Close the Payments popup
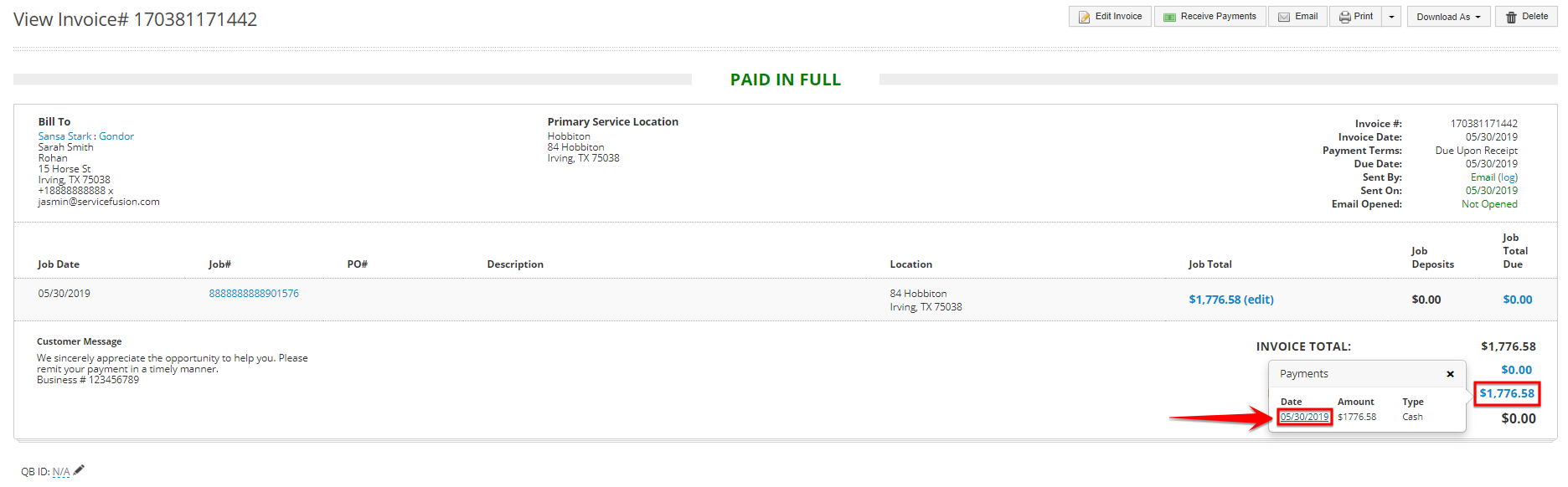 coord(1450,374)
